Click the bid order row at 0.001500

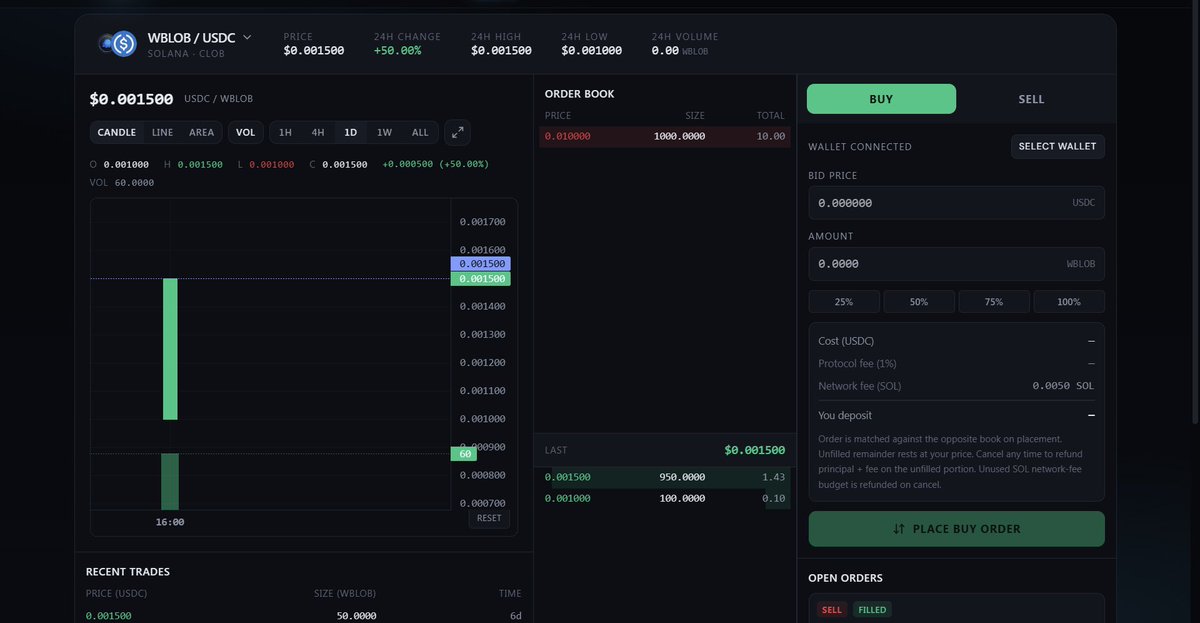pos(665,477)
